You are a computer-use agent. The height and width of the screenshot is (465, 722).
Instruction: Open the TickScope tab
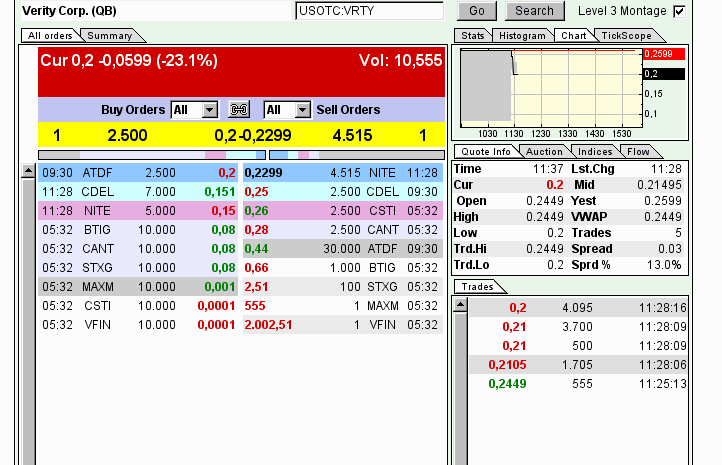(626, 35)
